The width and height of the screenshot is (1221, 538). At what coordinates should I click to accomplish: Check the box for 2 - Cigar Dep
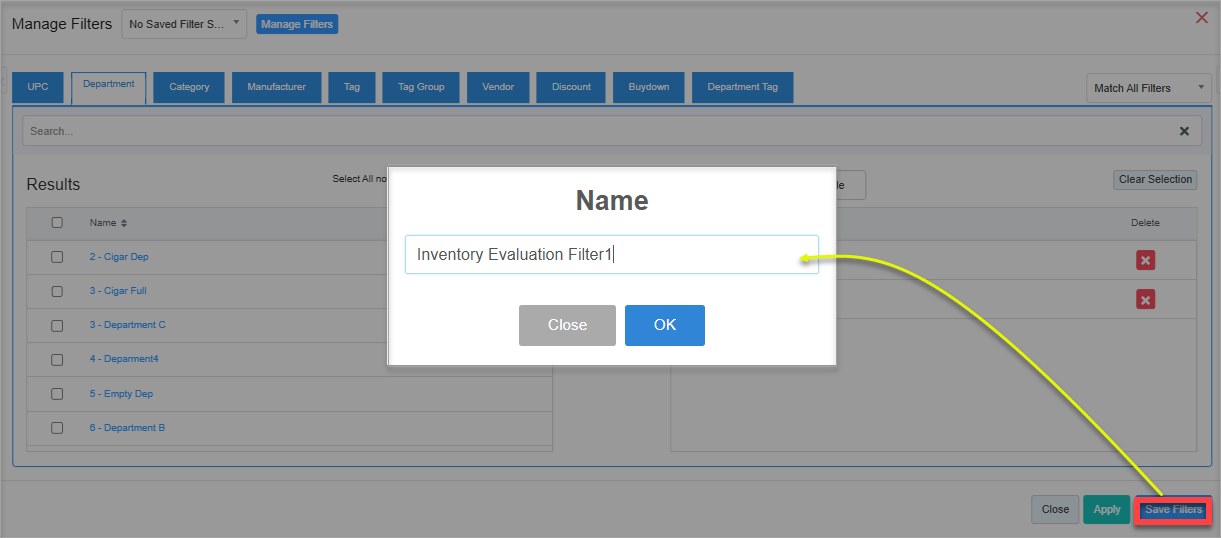pyautogui.click(x=57, y=257)
